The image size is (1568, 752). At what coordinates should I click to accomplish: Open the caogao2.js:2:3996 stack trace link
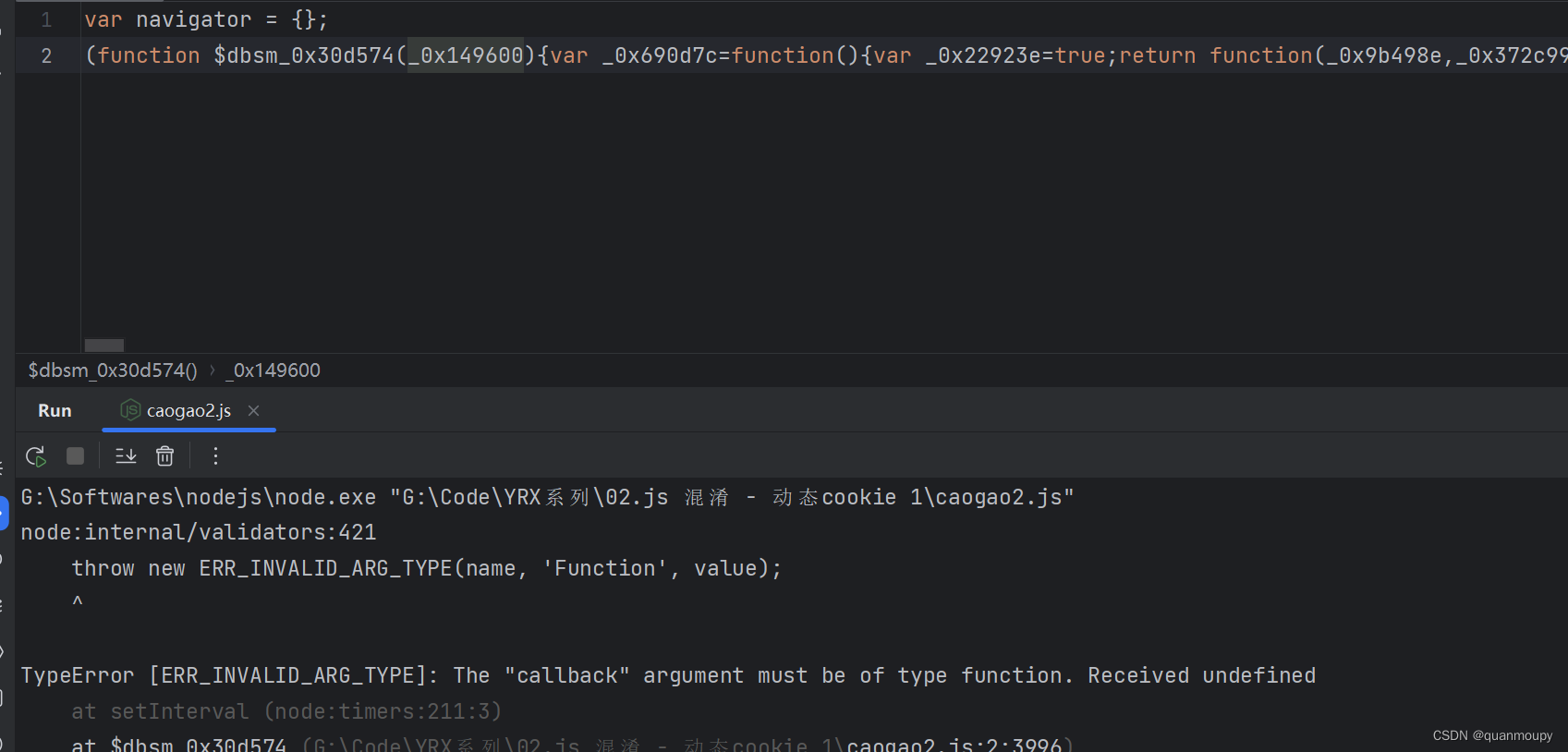coord(954,745)
